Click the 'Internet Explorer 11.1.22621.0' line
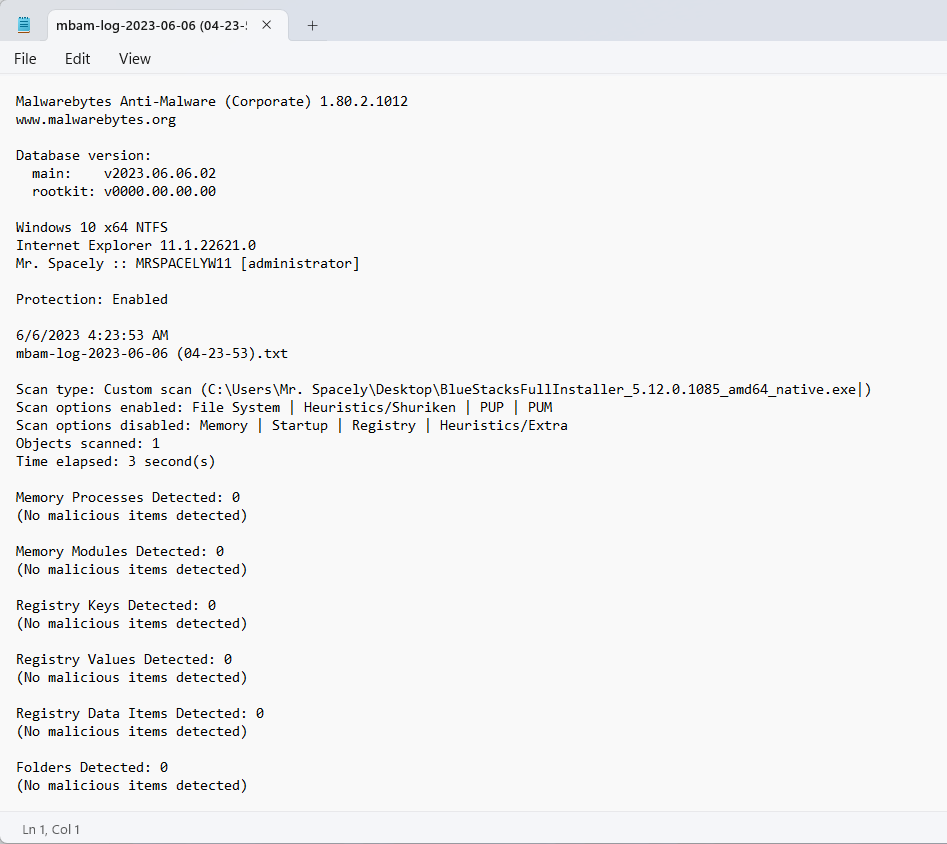The image size is (947, 844). [136, 245]
